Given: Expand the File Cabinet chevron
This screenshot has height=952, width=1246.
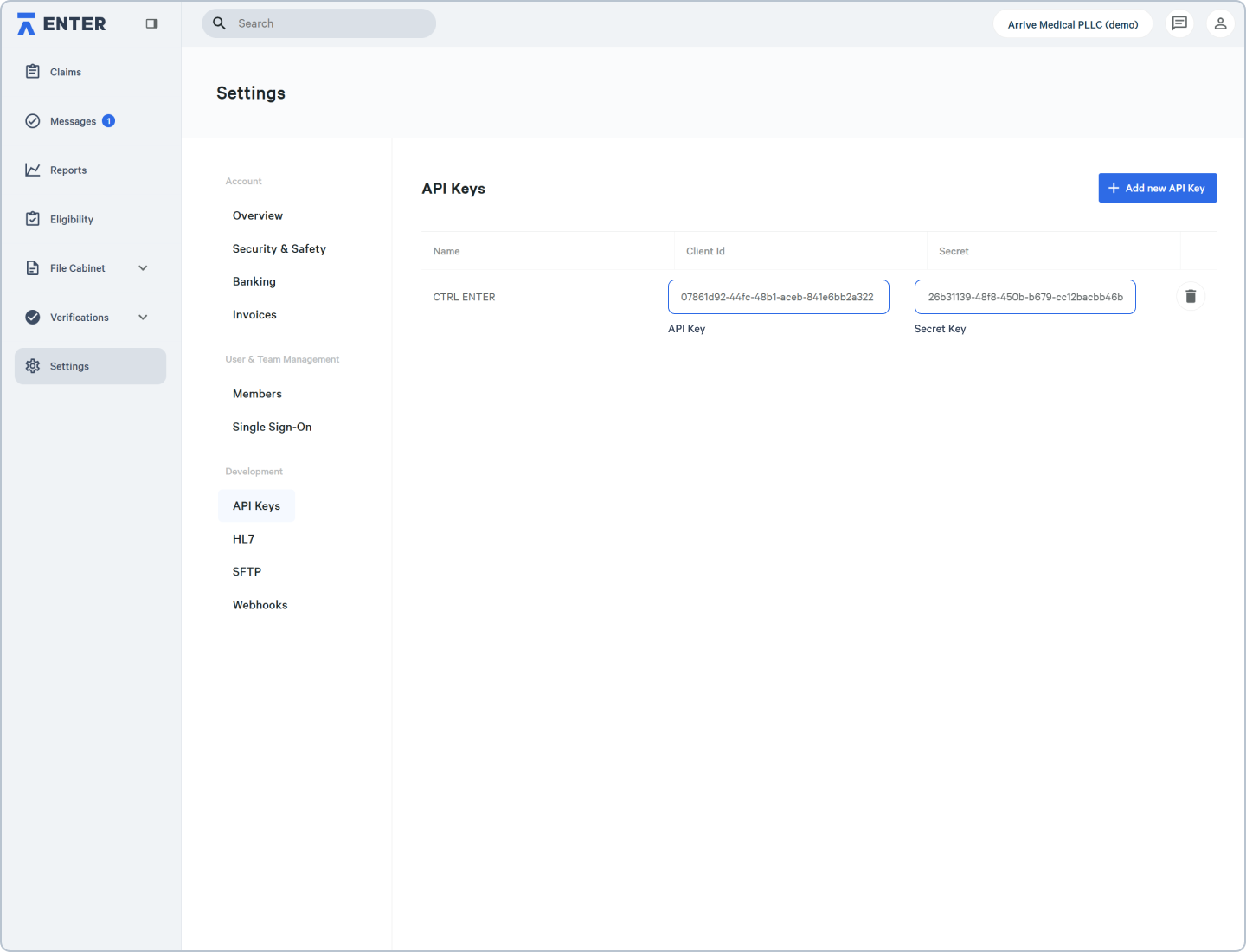Looking at the screenshot, I should [x=143, y=268].
